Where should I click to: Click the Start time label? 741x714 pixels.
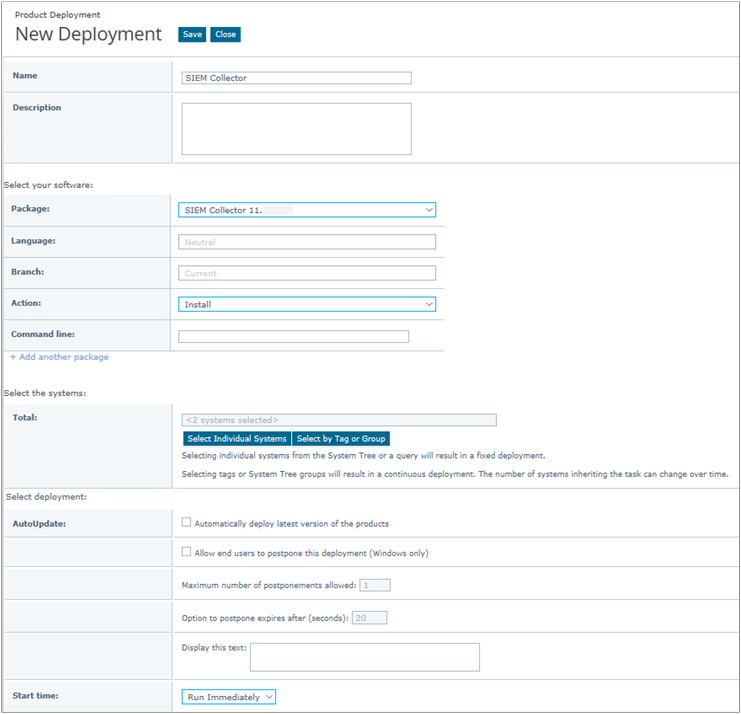(x=35, y=696)
